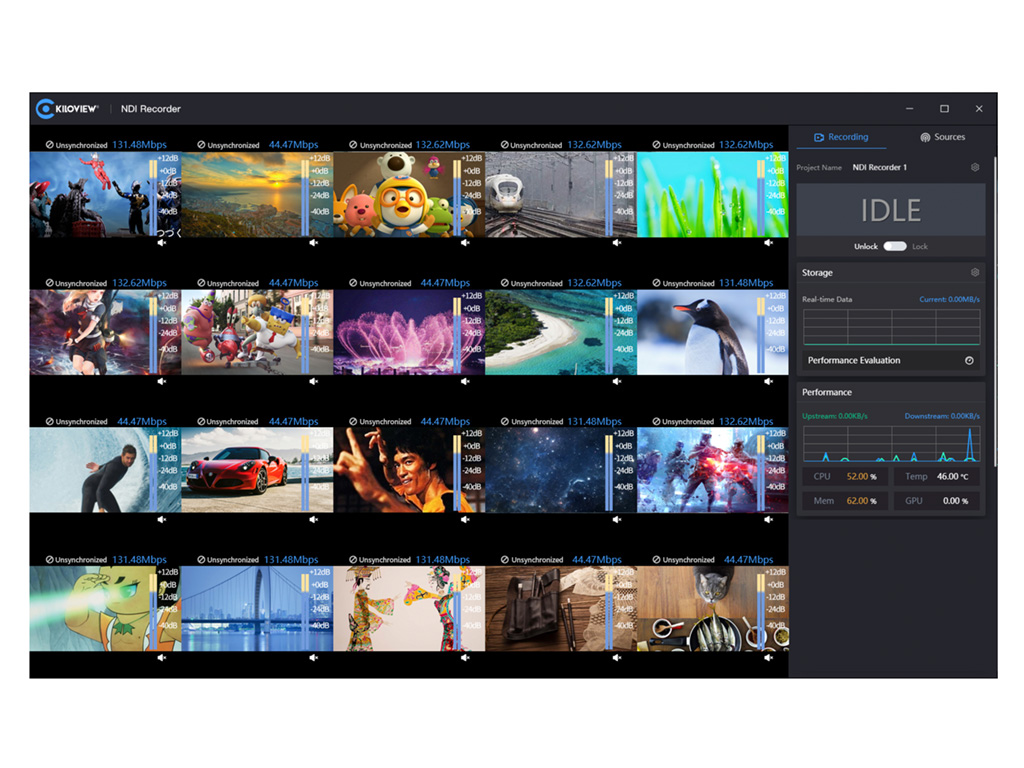Click the speaker icon under the surfer video
The height and width of the screenshot is (768, 1024).
point(161,519)
